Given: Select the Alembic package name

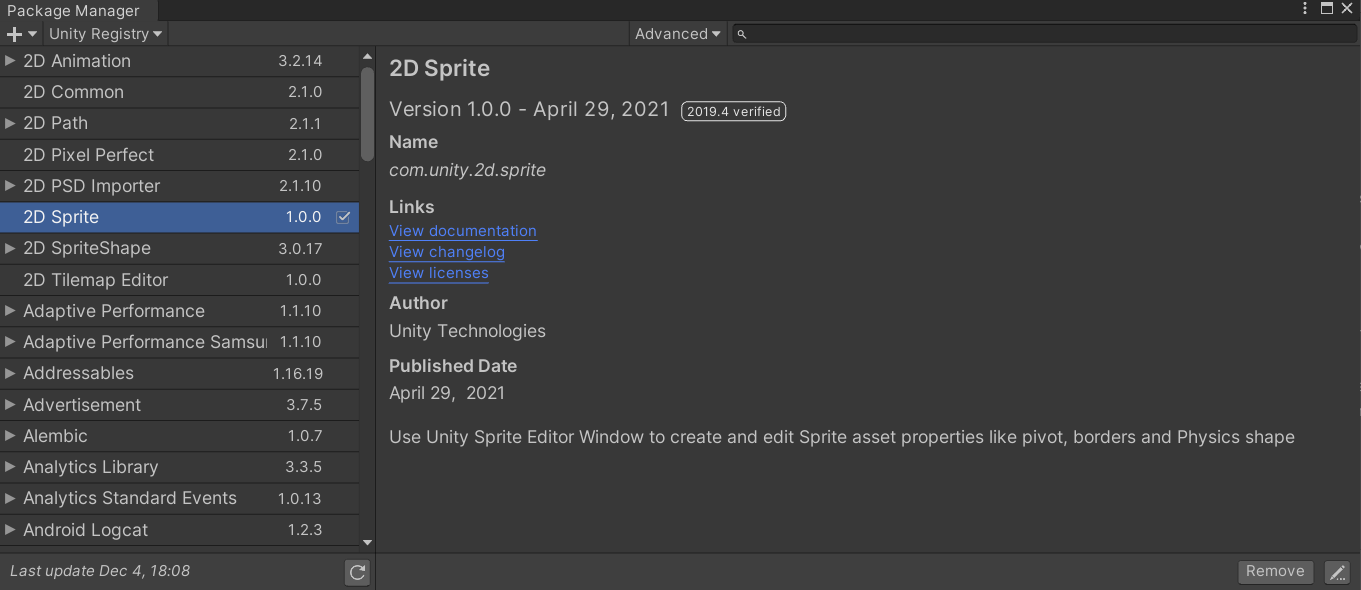Looking at the screenshot, I should pos(55,436).
